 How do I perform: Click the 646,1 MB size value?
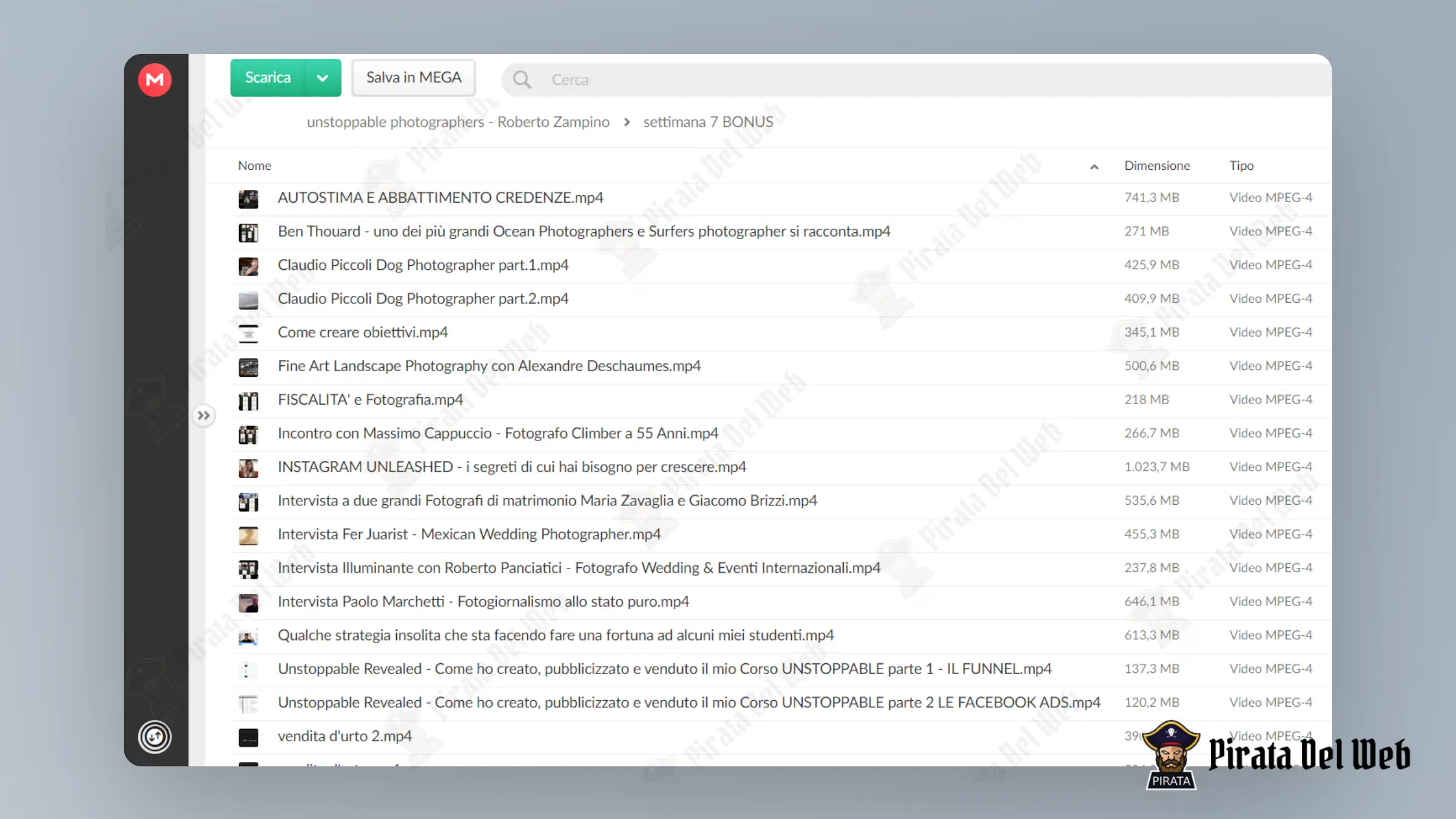pos(1151,602)
